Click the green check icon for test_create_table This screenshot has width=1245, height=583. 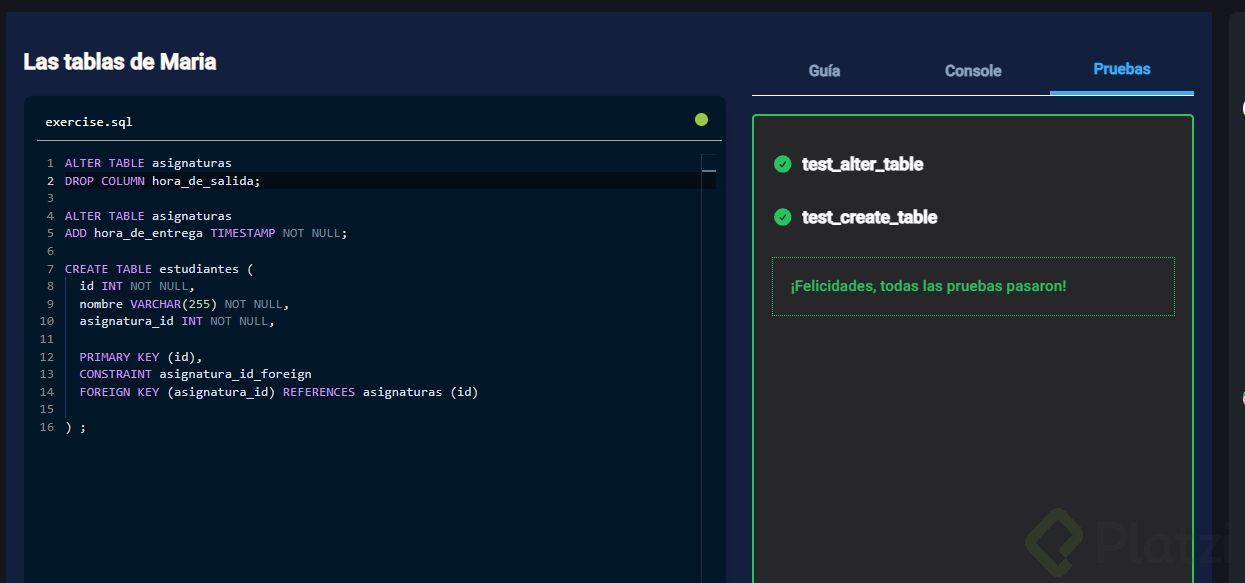783,217
